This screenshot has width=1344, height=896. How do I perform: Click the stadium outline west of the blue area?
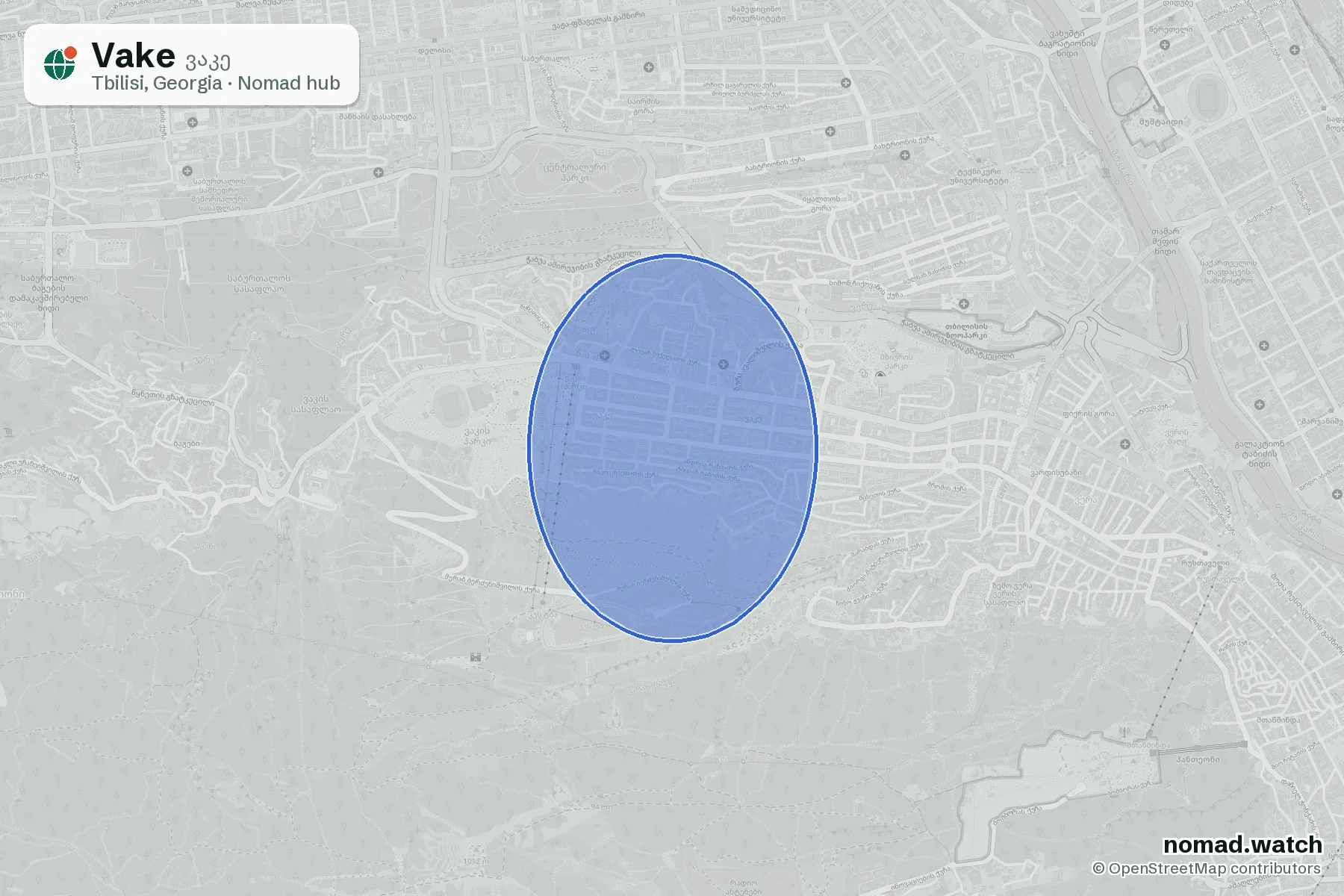450,407
